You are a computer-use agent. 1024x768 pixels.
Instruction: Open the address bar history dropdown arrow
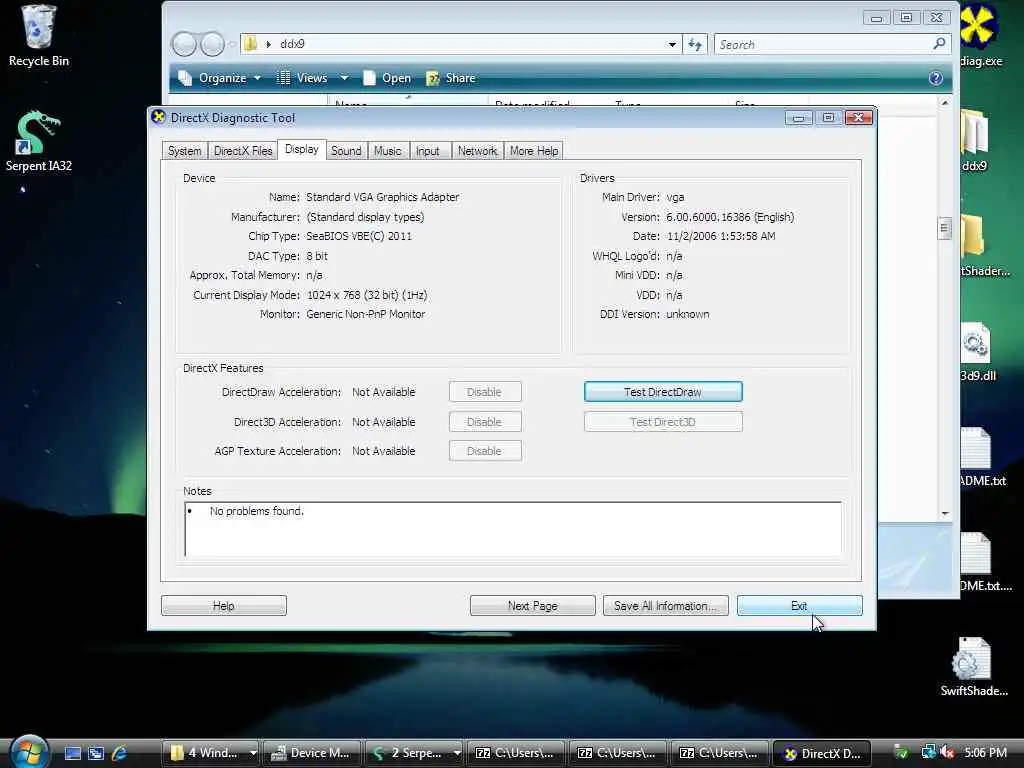pos(672,44)
